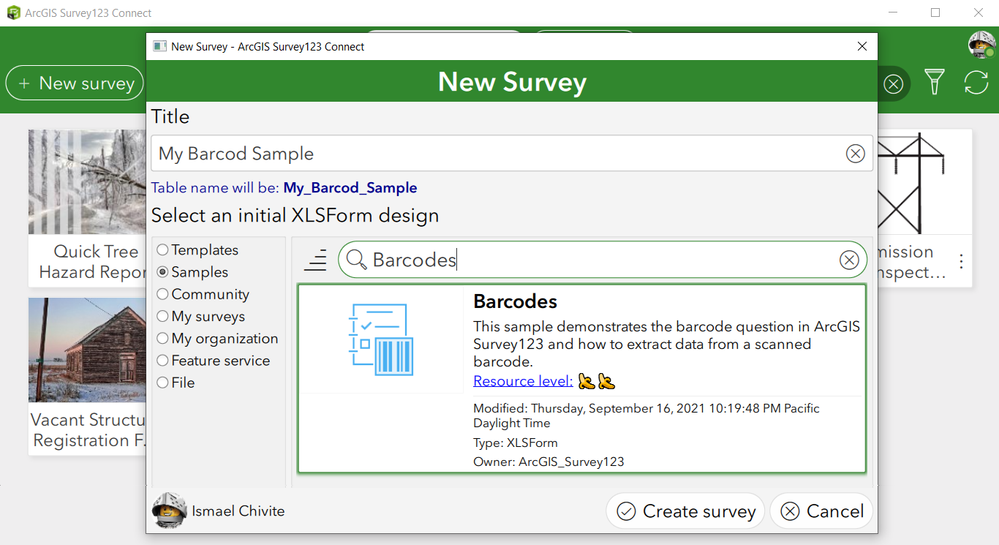Select the Feature service radio option
Screen dimensions: 999x545
click(163, 360)
